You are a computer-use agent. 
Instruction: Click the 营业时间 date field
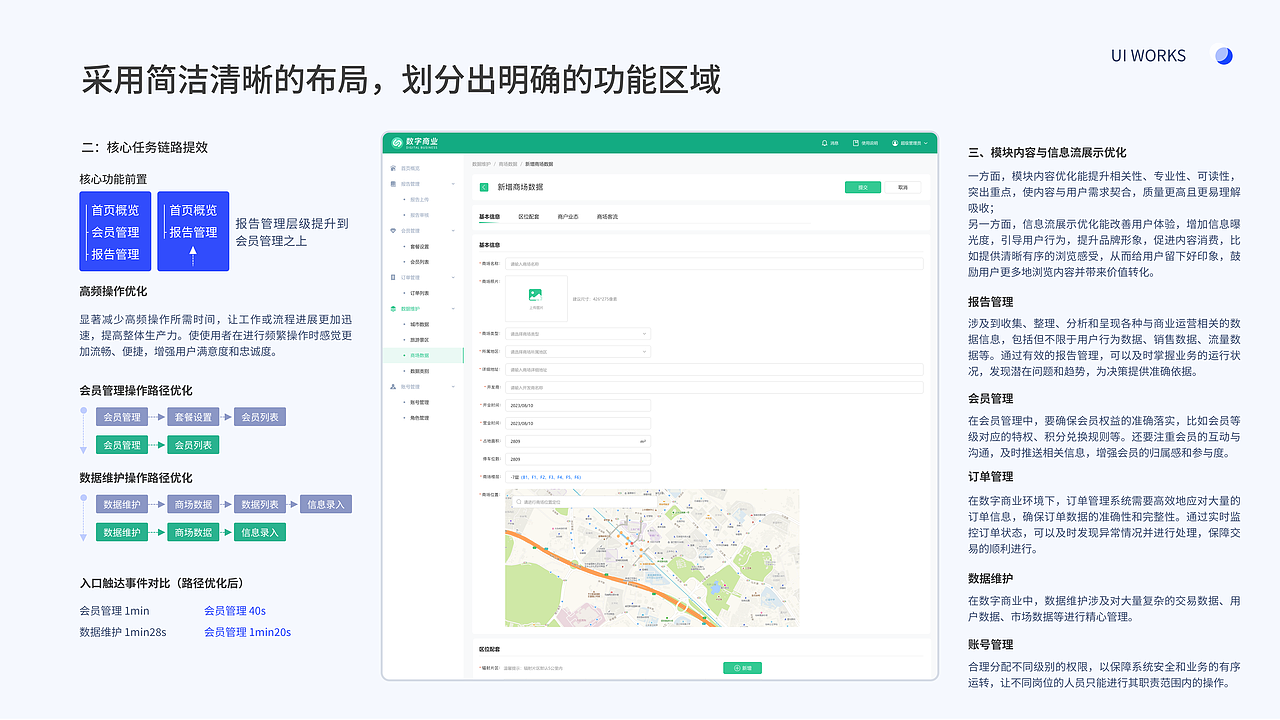coord(578,423)
